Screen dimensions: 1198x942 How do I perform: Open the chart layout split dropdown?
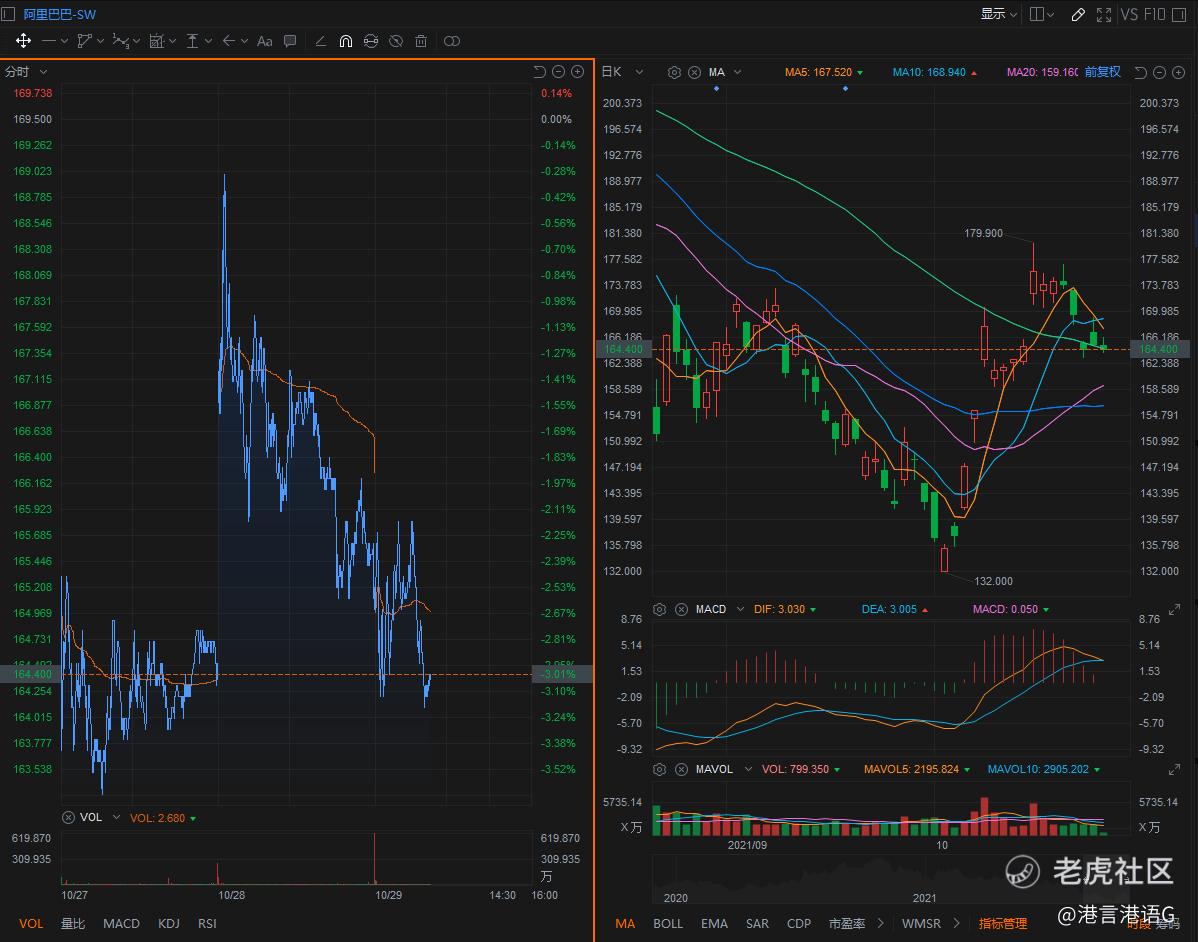1041,14
